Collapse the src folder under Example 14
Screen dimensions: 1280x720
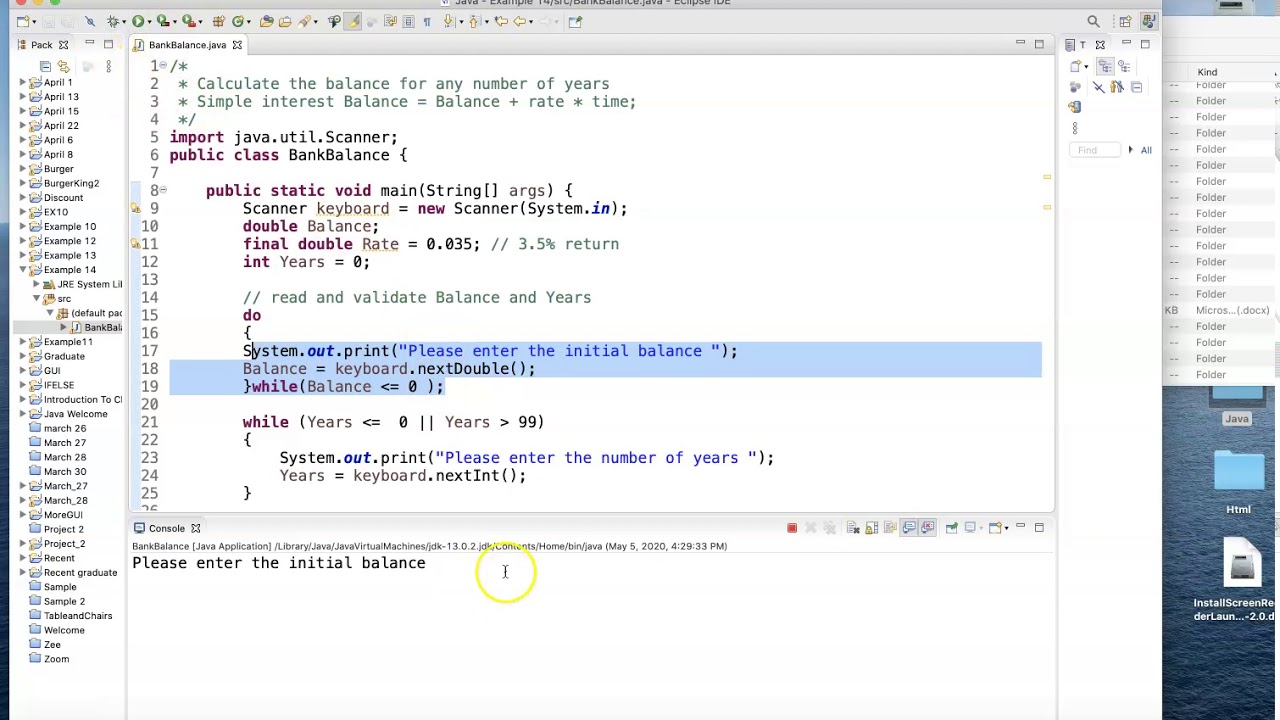36,299
